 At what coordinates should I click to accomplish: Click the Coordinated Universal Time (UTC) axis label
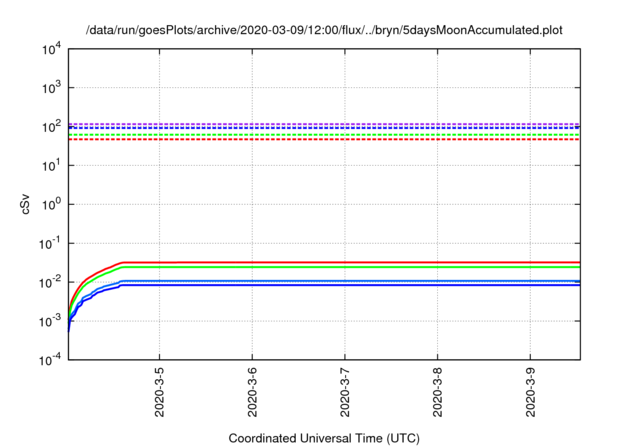324,439
